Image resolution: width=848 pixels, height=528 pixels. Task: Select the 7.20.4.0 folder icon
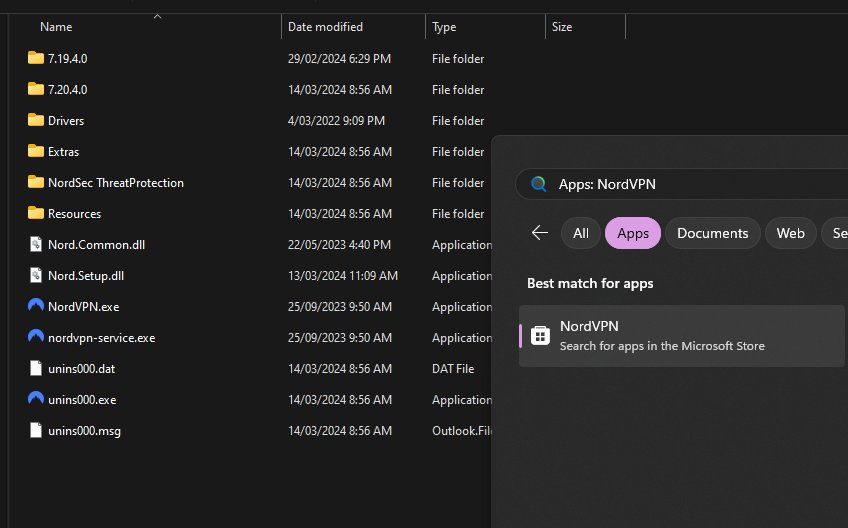coord(36,89)
